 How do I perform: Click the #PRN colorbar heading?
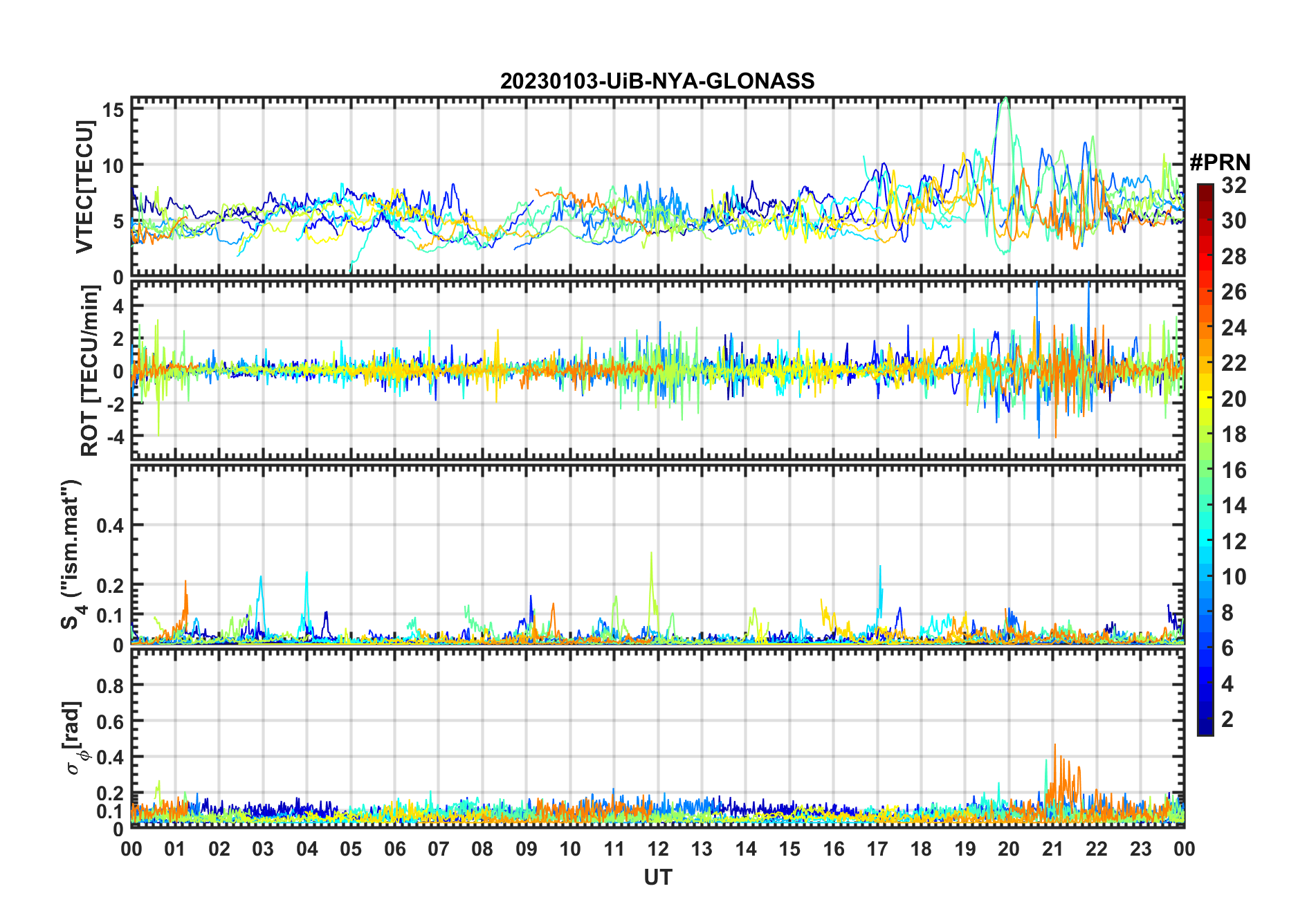point(1220,163)
